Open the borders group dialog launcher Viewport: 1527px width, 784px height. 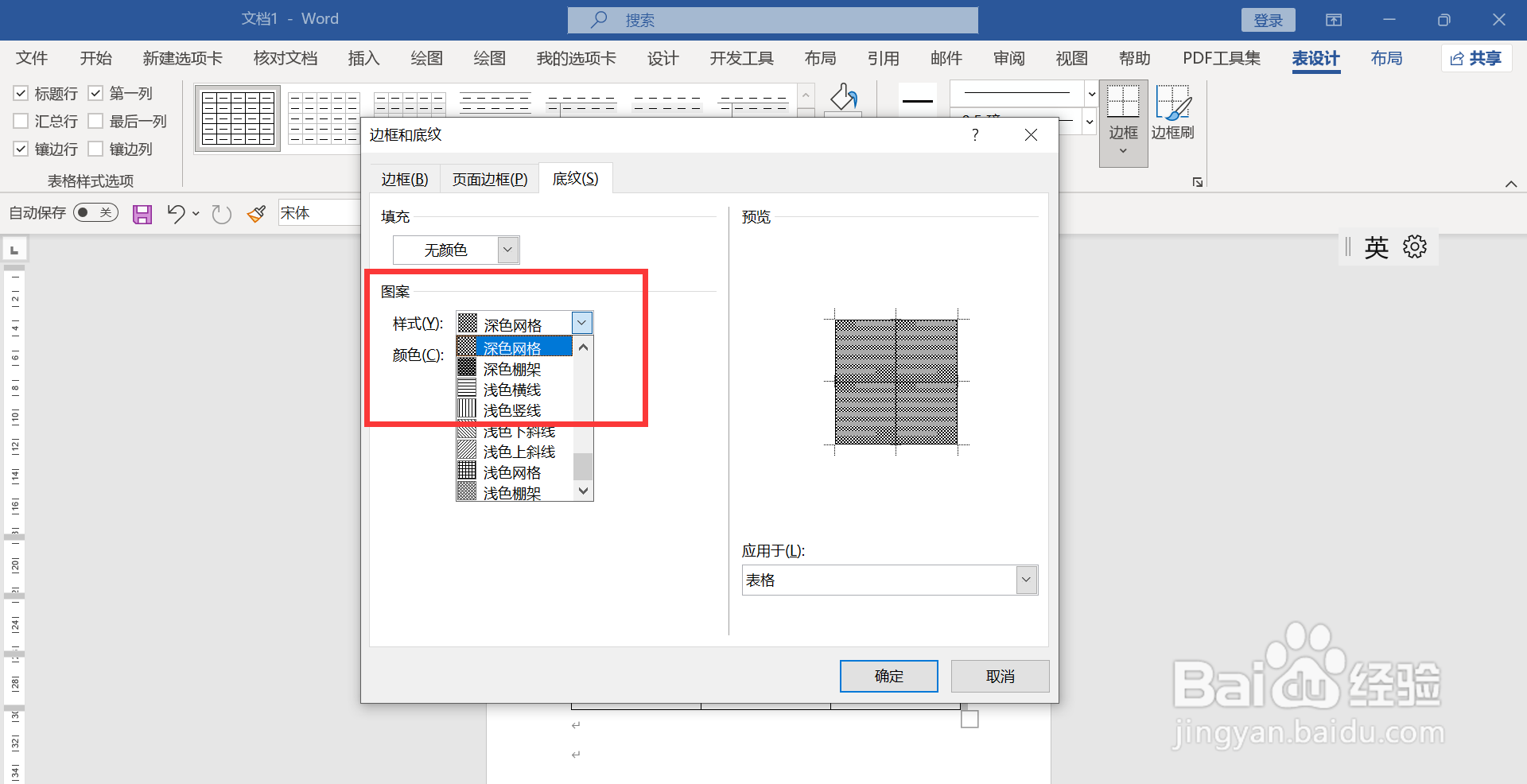tap(1198, 182)
